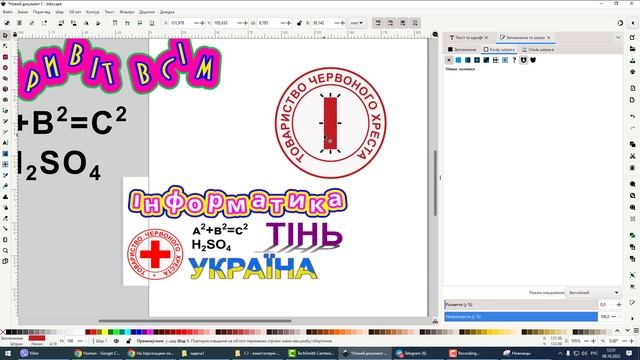Toggle move patterns with object
Screen dimensions: 640x360
coord(415,23)
